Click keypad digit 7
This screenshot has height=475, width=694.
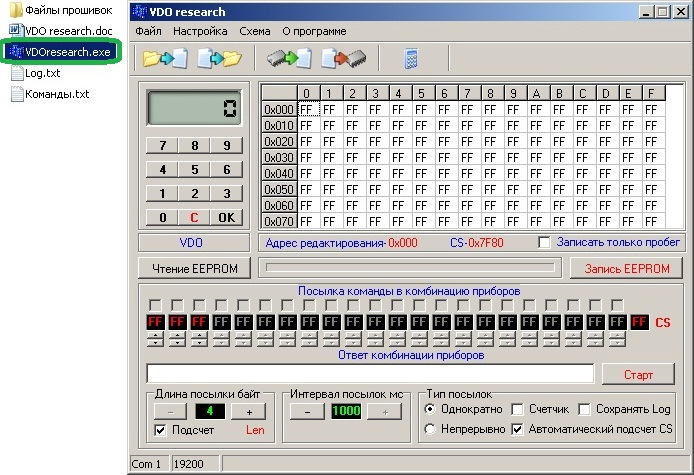[162, 145]
